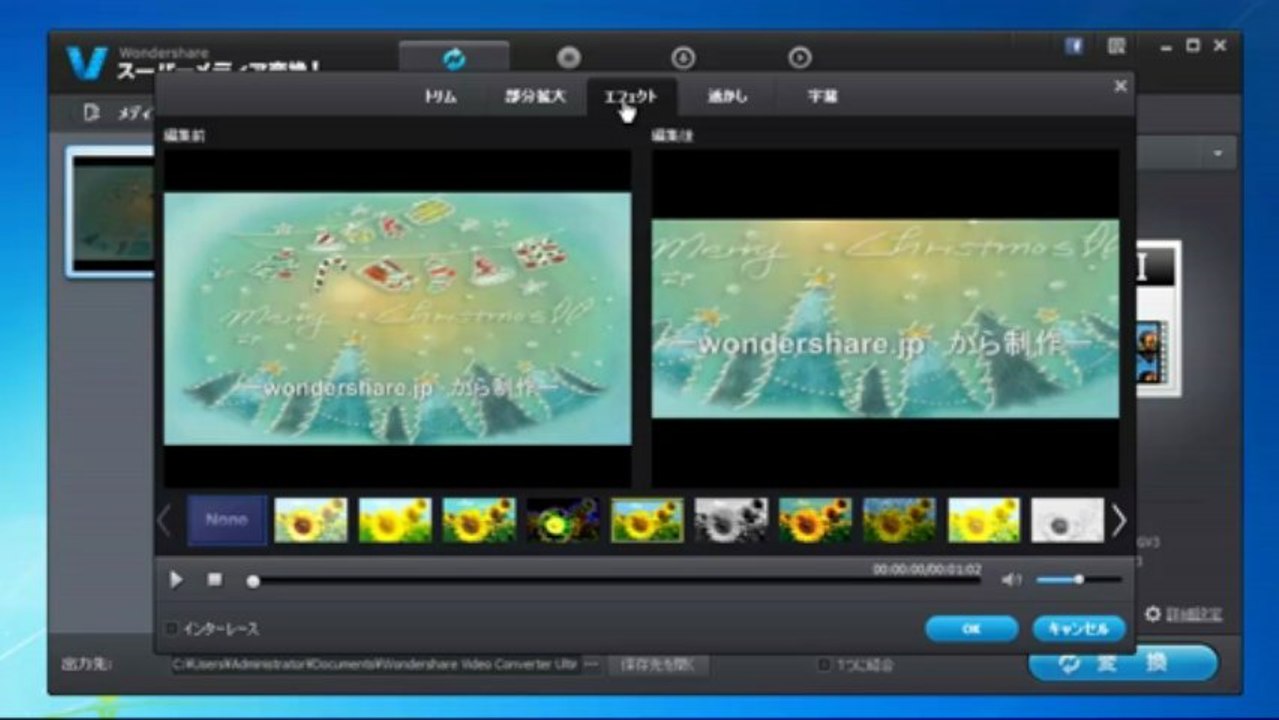Screen dimensions: 1279x720
Task: Stop the preview playback
Action: [x=214, y=578]
